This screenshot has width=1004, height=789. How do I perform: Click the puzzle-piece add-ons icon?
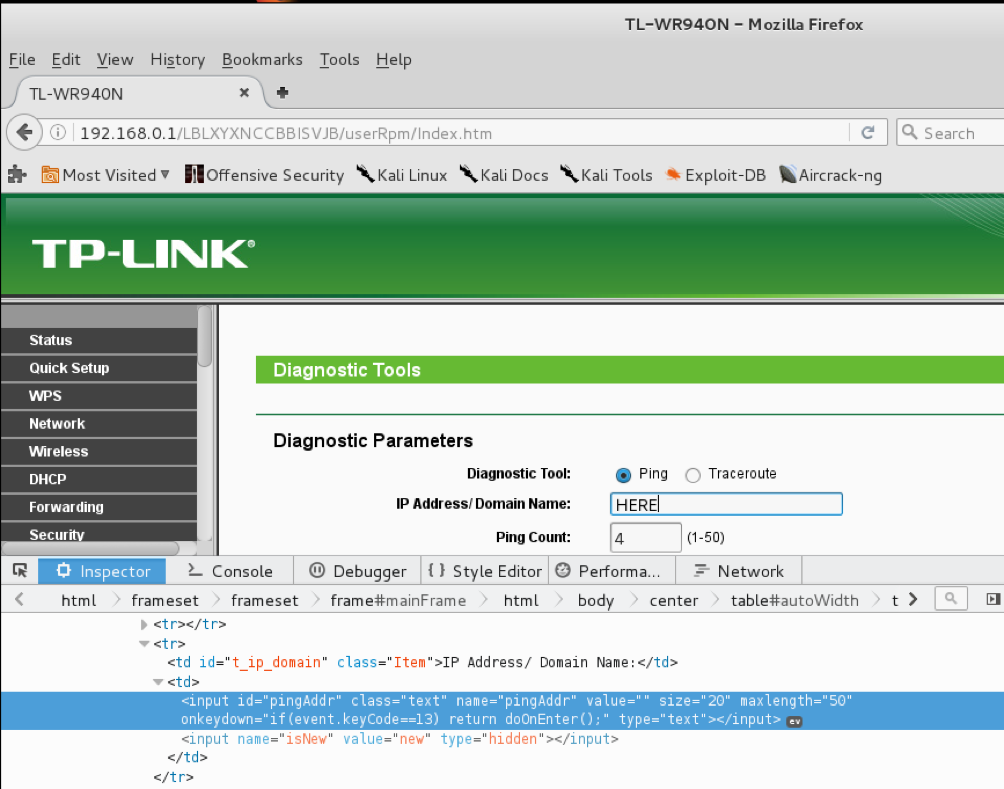click(17, 175)
